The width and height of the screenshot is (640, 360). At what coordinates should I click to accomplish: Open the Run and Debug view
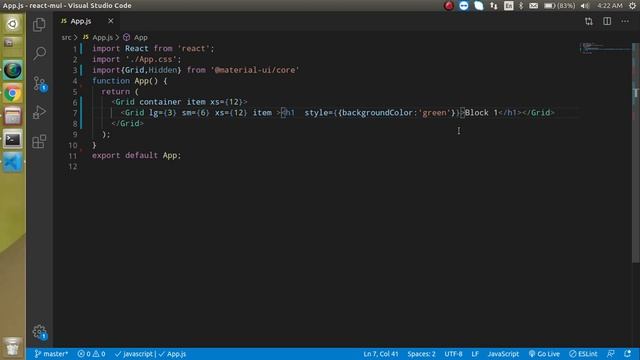pyautogui.click(x=39, y=112)
